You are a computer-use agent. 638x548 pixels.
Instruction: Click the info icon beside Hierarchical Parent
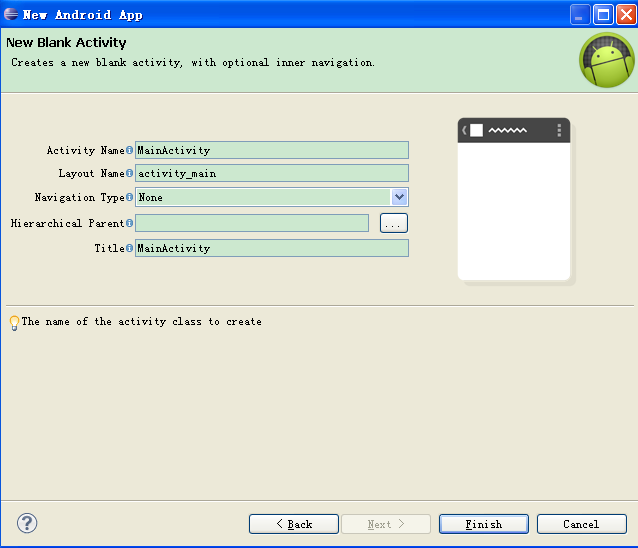pyautogui.click(x=129, y=223)
